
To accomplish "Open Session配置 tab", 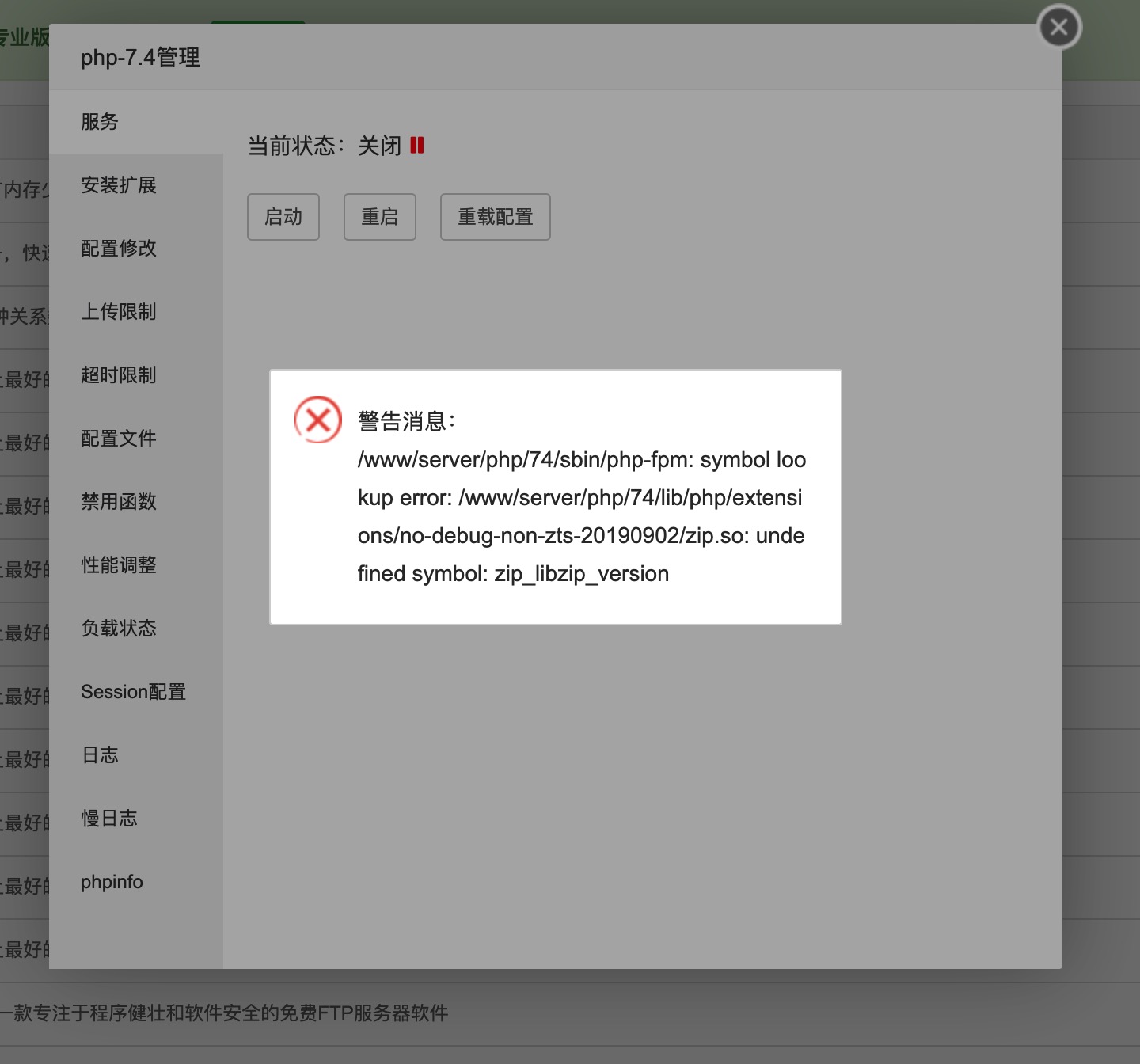I will pyautogui.click(x=136, y=692).
